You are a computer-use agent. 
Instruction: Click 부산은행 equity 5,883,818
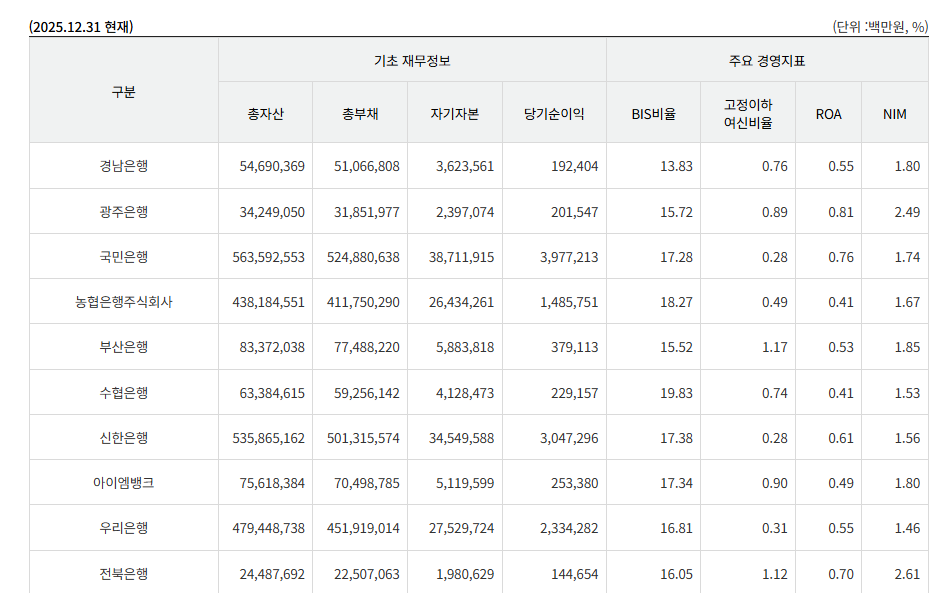[x=465, y=347]
